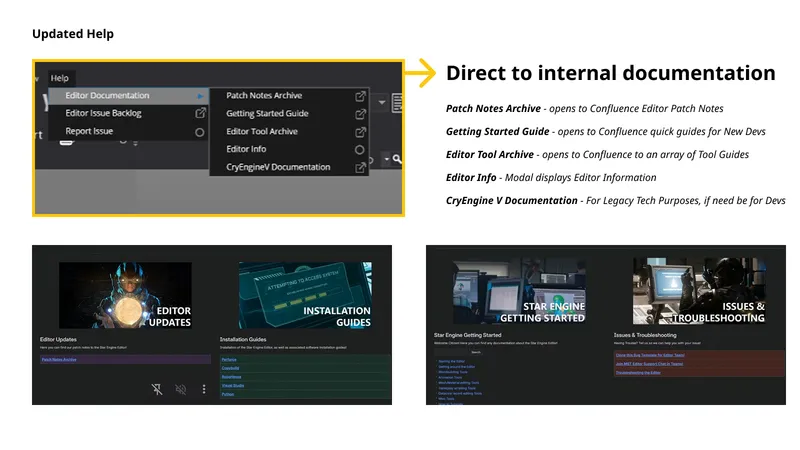The image size is (800, 450).
Task: Click the magnifier search icon in editor toolbar
Action: coord(397,159)
